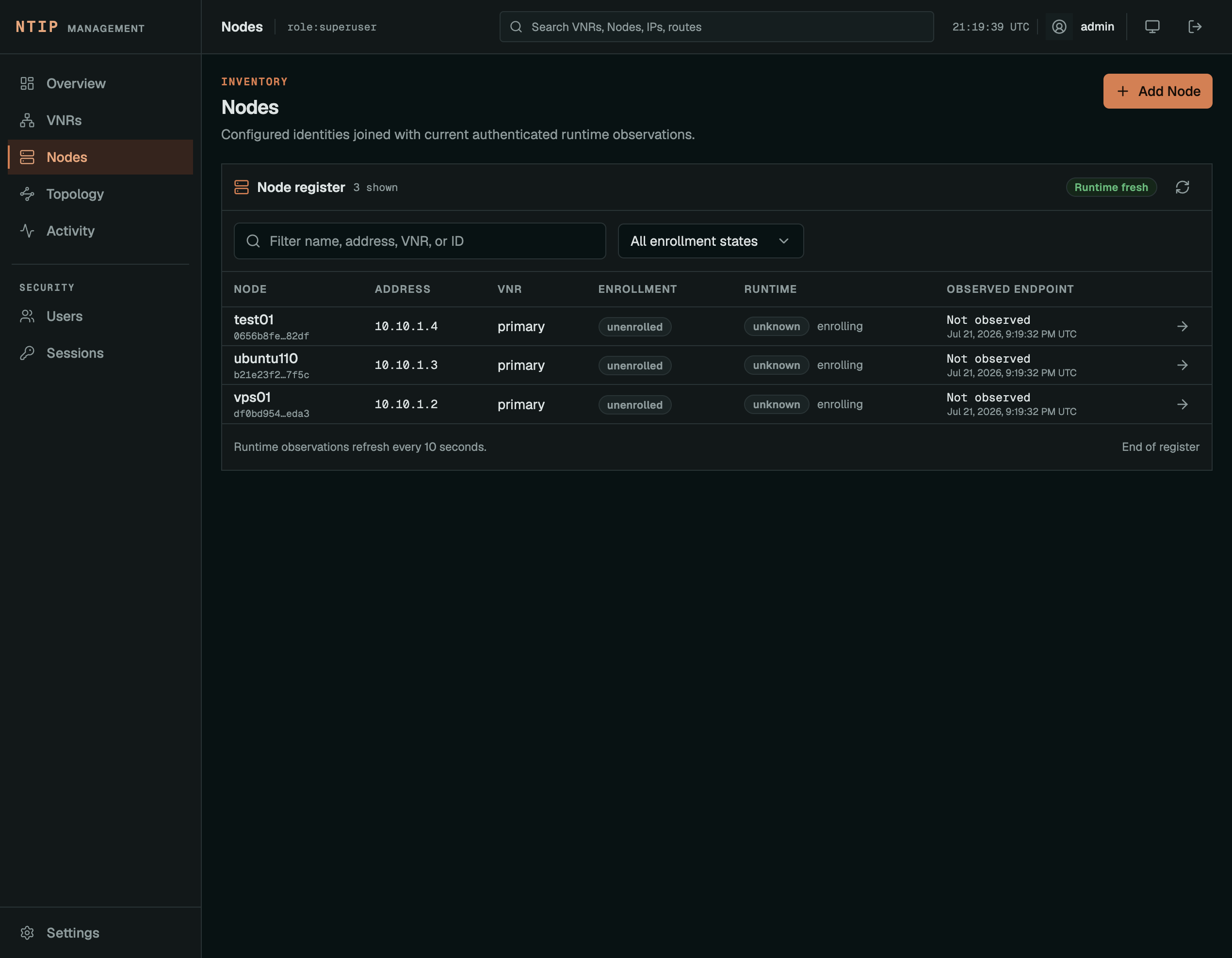Click the Add Node button
1232x958 pixels.
coord(1157,91)
